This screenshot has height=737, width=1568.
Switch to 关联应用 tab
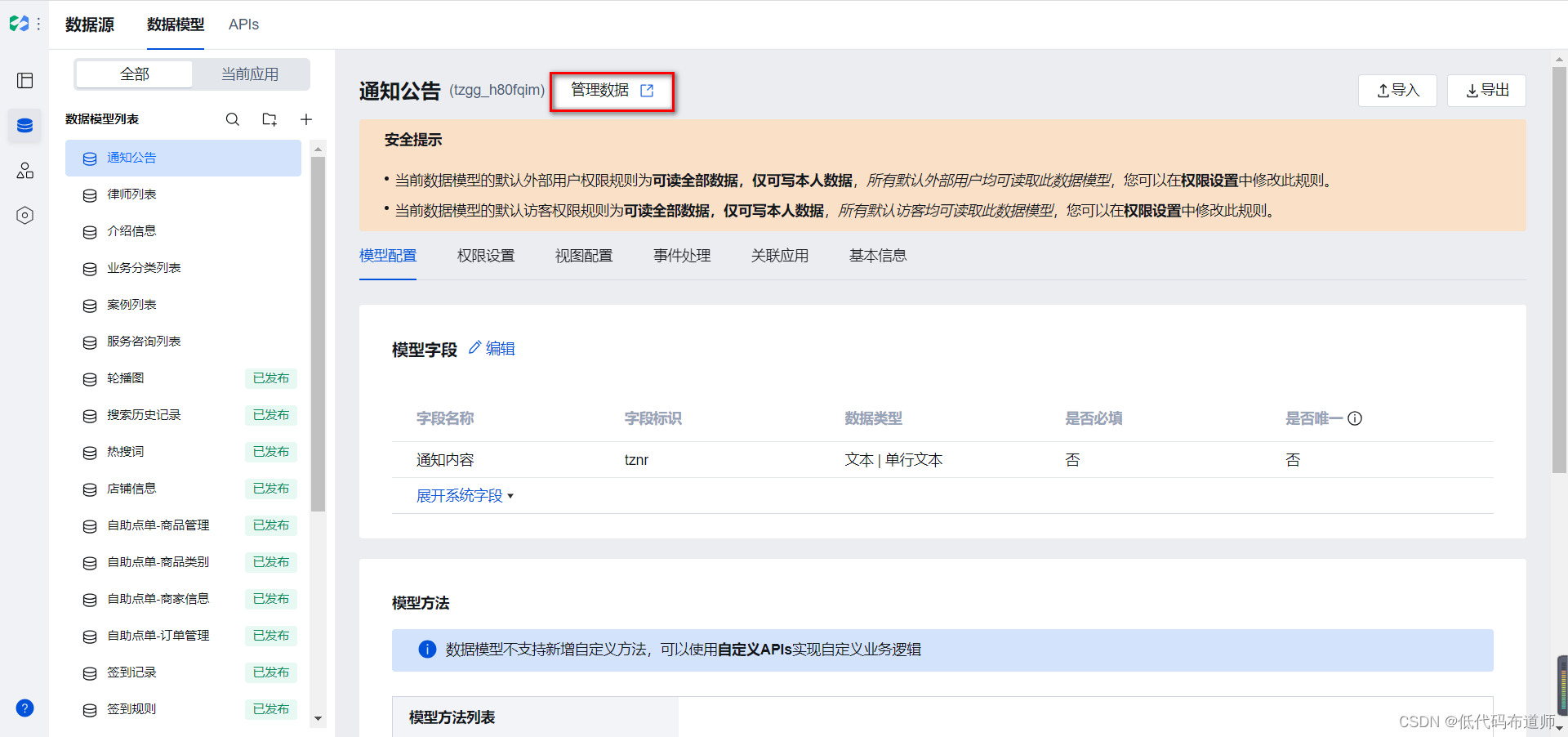[x=780, y=256]
